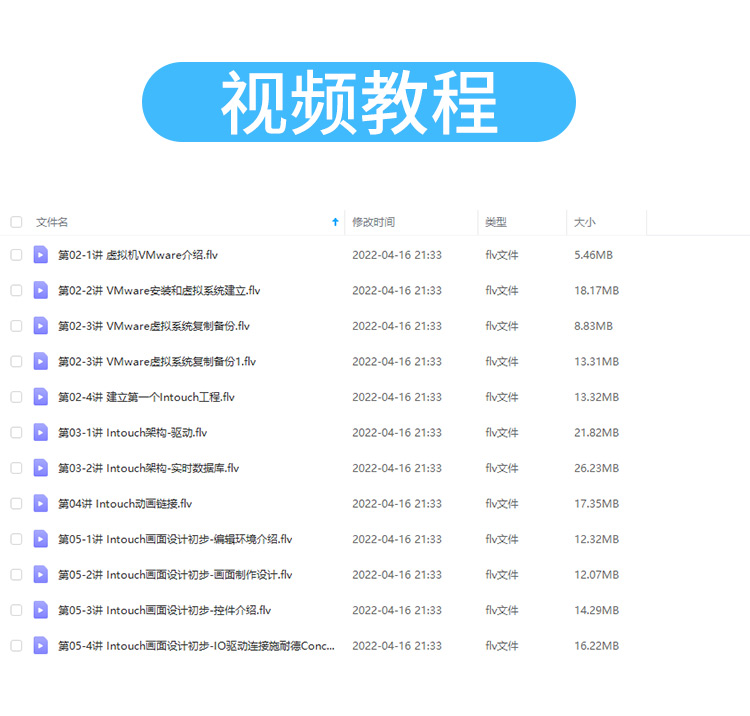The height and width of the screenshot is (716, 750).
Task: Open file 第05-3讲 Intouch画面设计初步-控件介绍.flv
Action: 165,610
